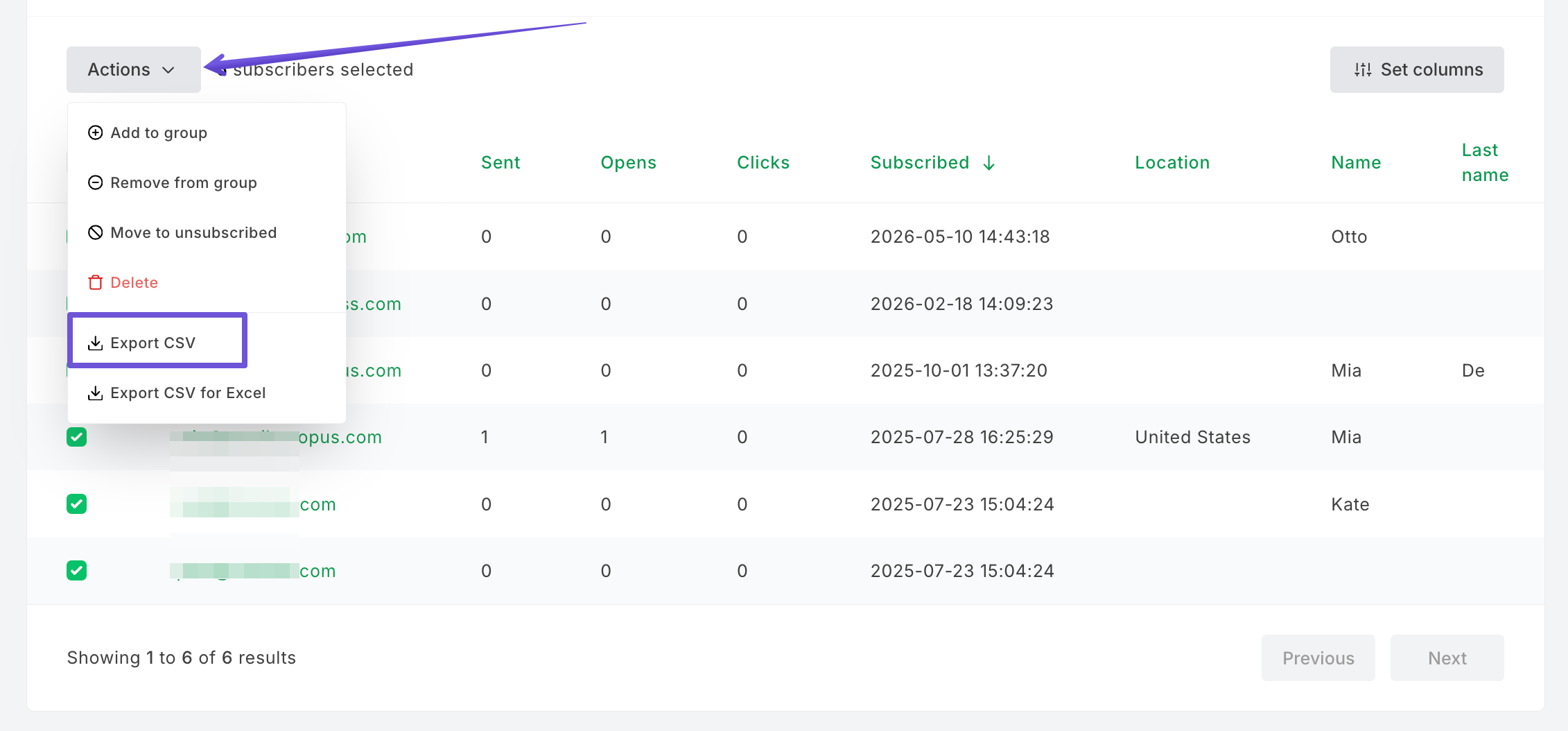Screen dimensions: 1568x731
Task: Click the date 2026-02-18 14:09:23
Action: tap(962, 304)
